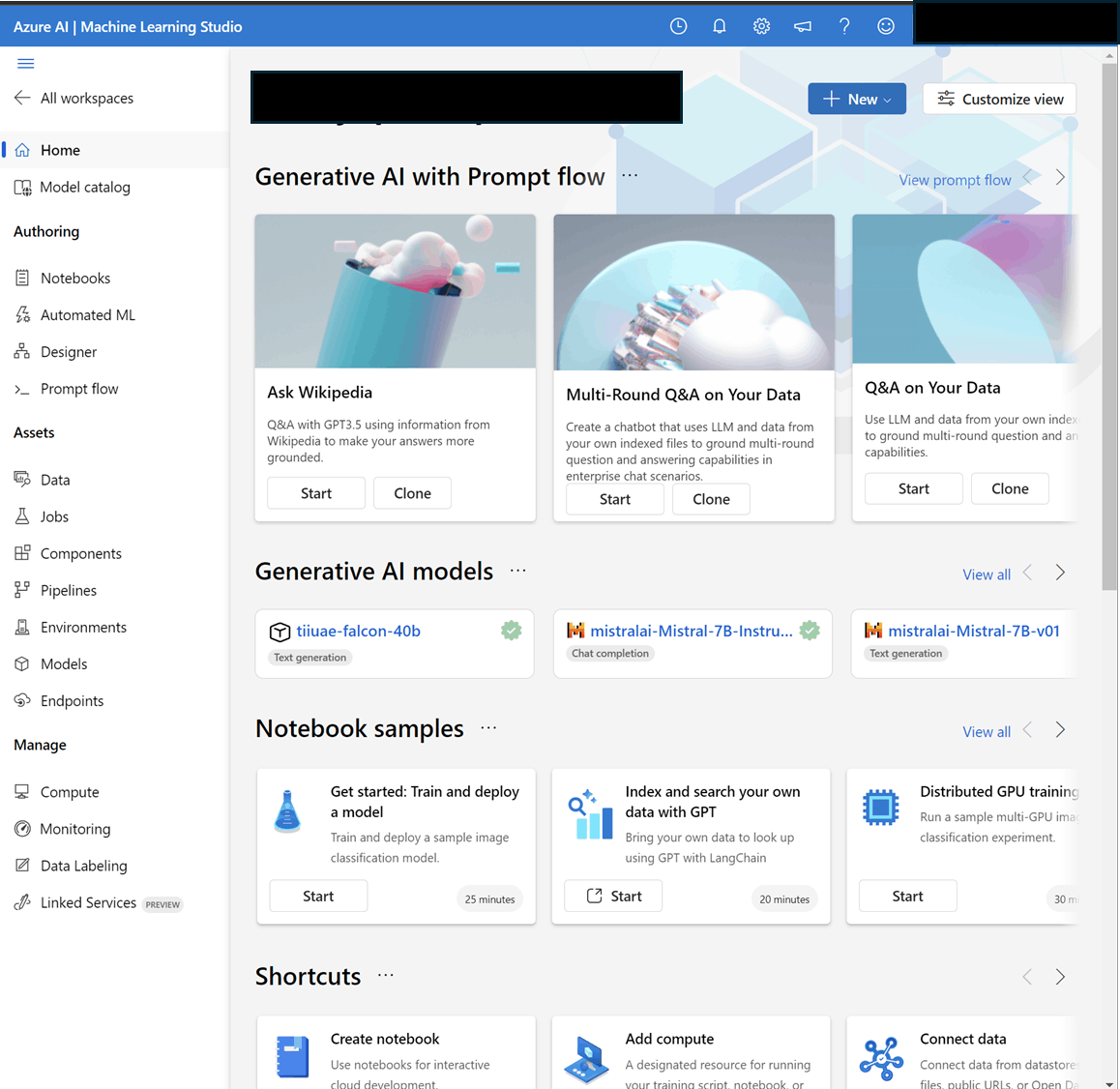
Task: Click falcon-40b verified badge icon
Action: (511, 631)
